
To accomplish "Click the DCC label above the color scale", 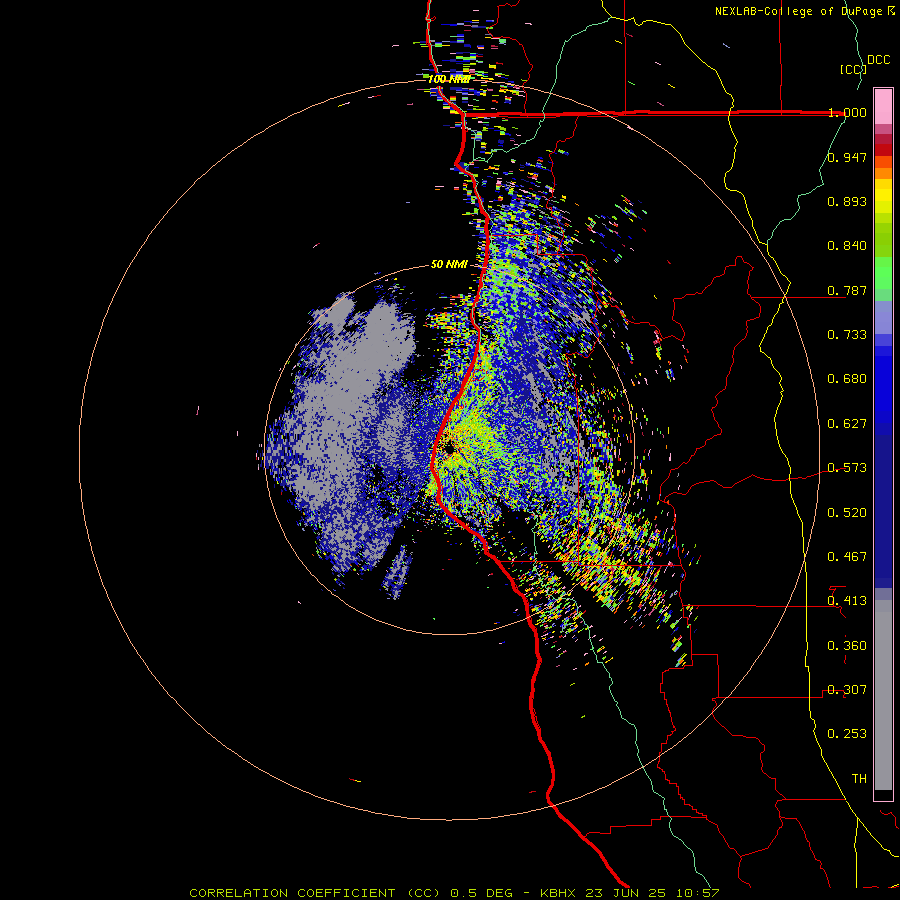I will [878, 60].
